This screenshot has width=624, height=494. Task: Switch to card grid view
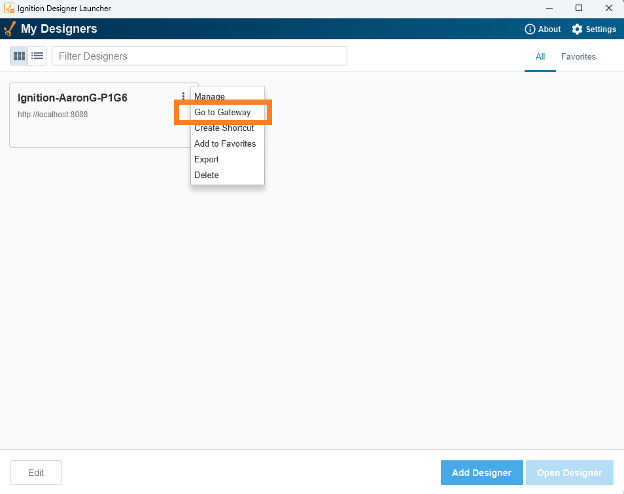tap(19, 56)
